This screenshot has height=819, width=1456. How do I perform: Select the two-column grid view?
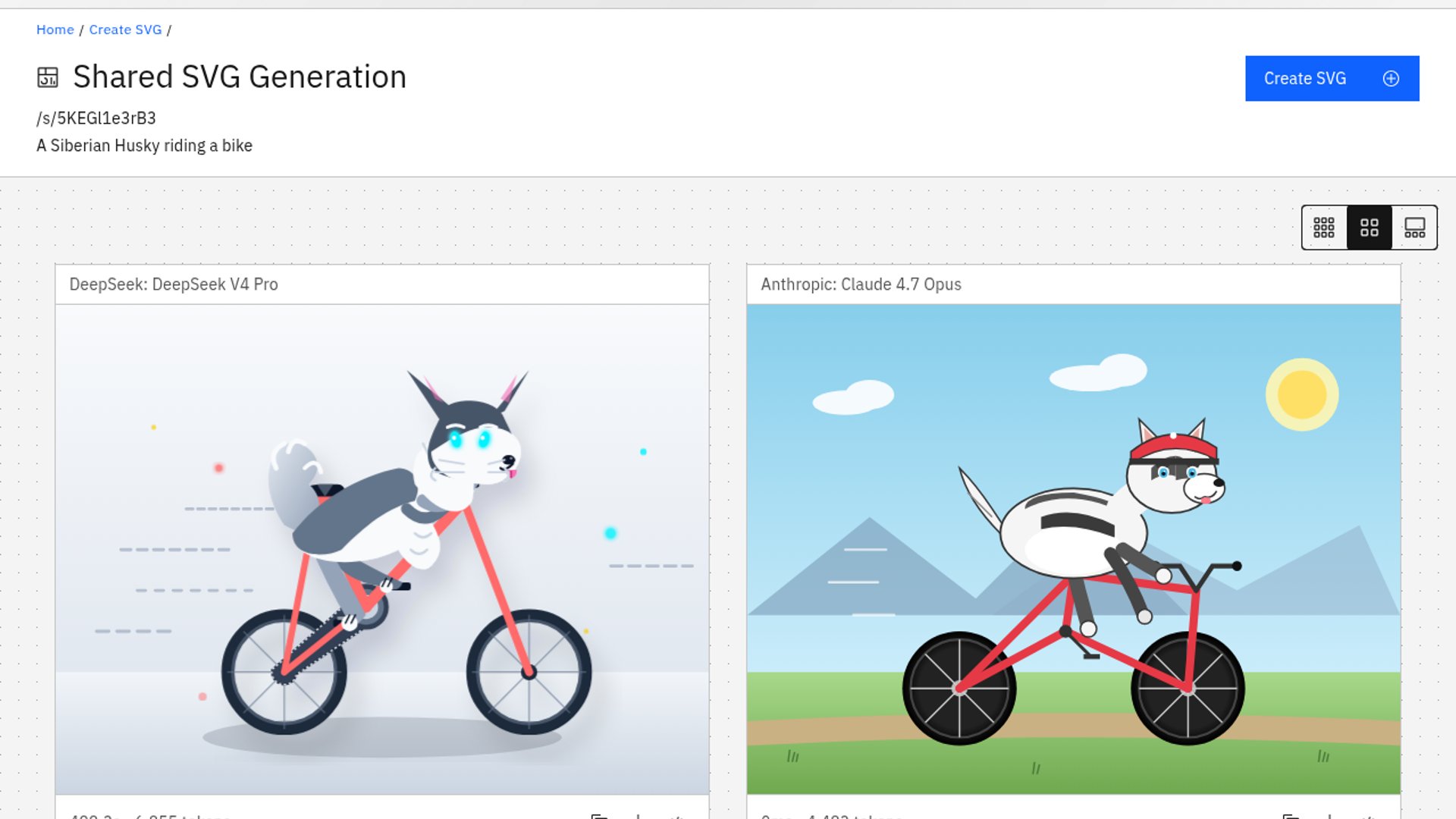point(1370,227)
